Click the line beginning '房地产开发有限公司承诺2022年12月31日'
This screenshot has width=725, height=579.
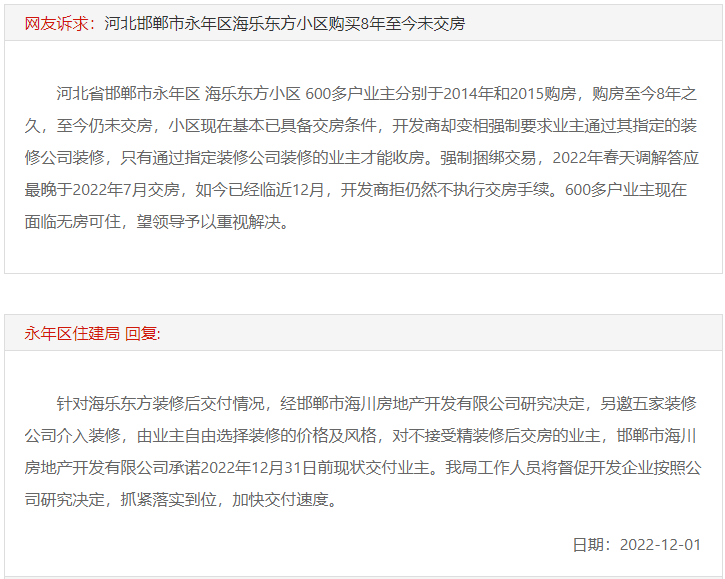[x=363, y=468]
